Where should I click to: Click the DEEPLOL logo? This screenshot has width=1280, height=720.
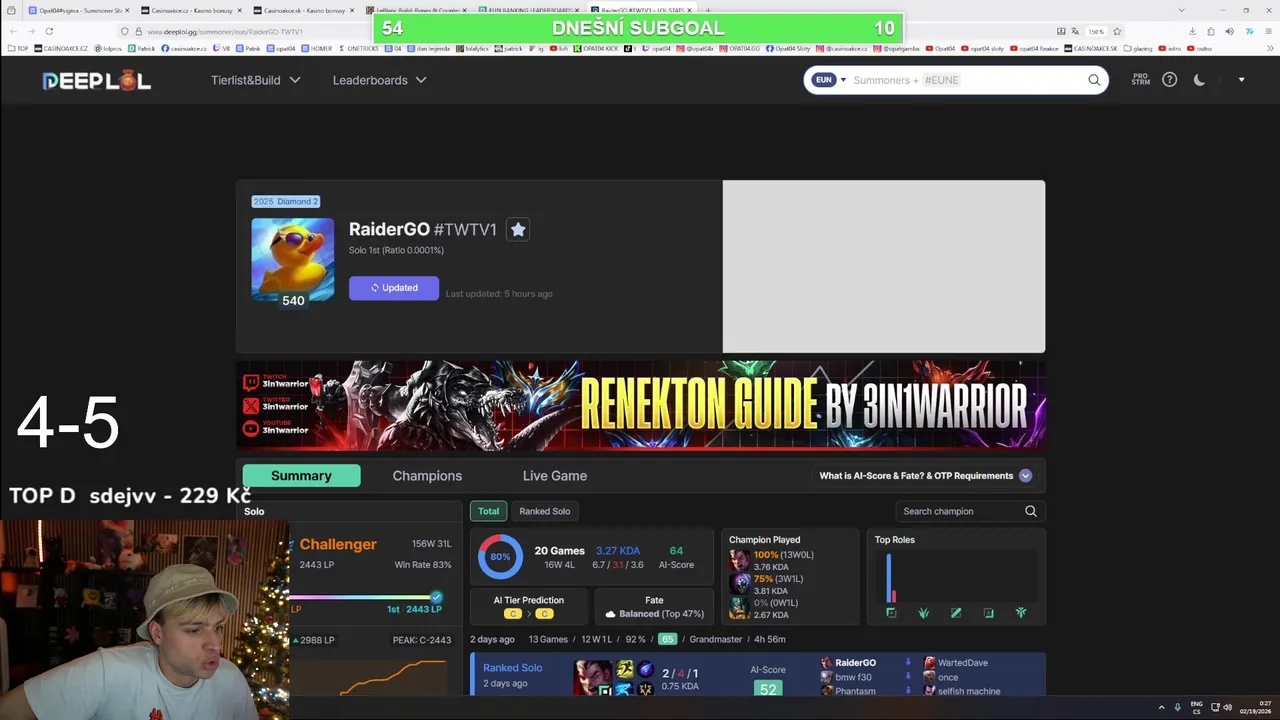(x=97, y=81)
